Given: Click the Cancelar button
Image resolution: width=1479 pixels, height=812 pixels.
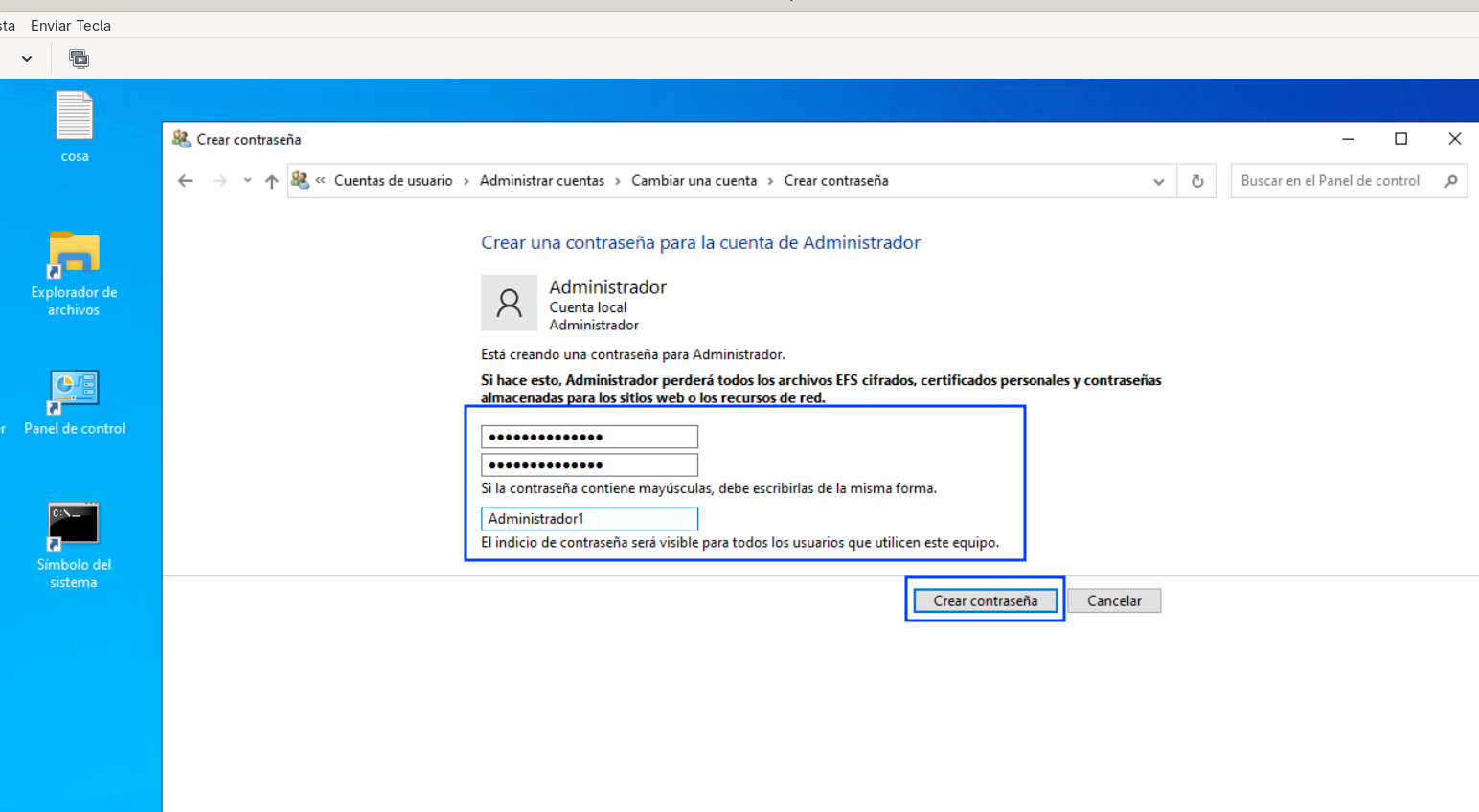Looking at the screenshot, I should [1114, 600].
